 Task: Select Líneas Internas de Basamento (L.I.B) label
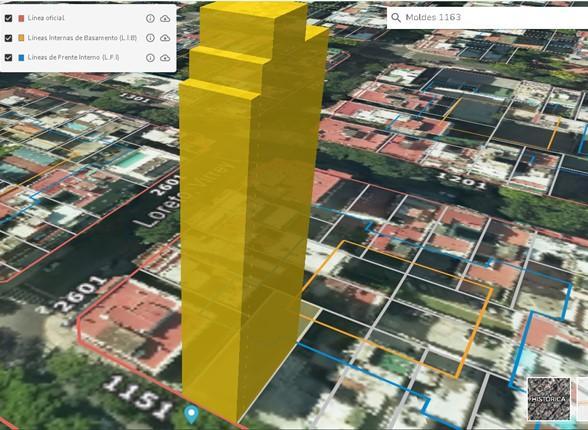(x=82, y=38)
